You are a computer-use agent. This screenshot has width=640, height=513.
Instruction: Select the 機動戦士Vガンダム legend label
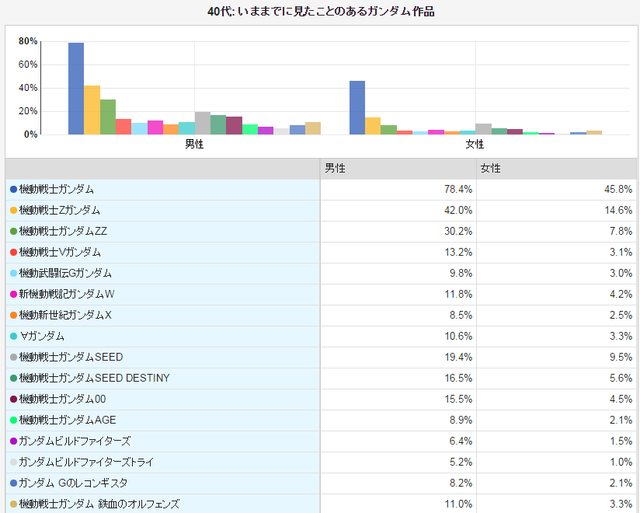[60, 252]
